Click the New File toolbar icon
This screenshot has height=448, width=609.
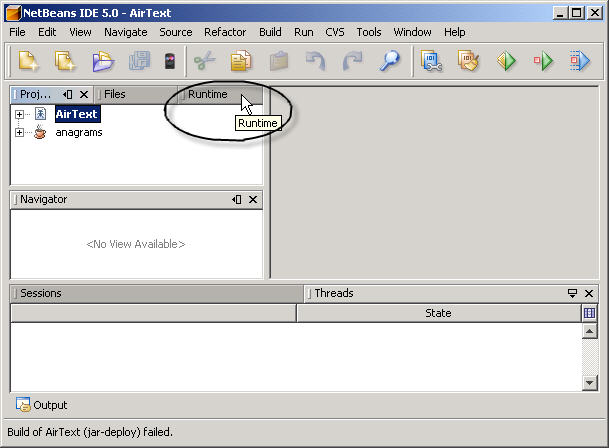coord(28,61)
